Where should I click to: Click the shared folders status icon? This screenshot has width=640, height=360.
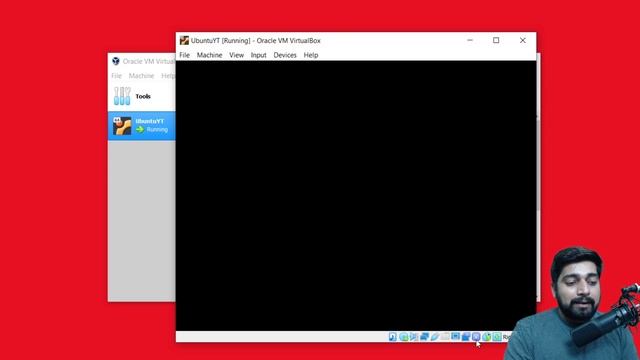coord(445,337)
